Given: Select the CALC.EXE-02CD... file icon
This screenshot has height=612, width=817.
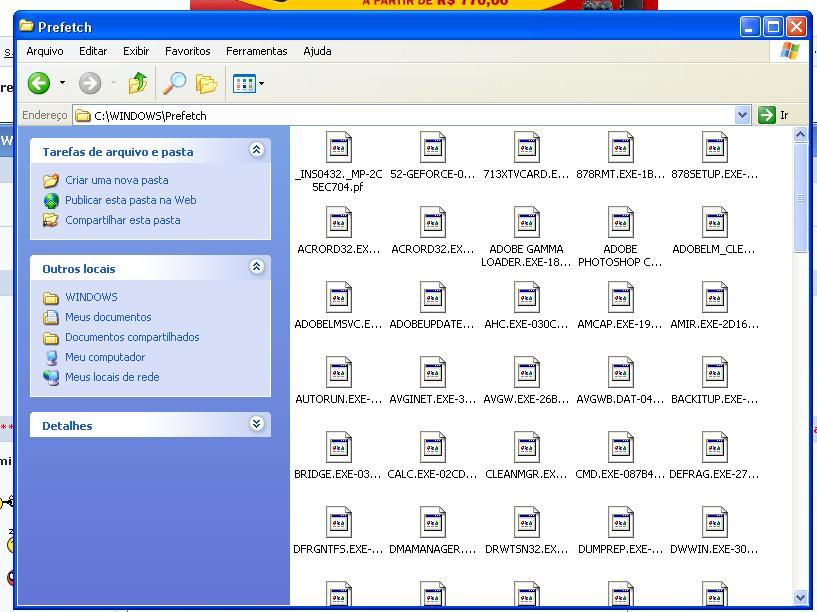Looking at the screenshot, I should pyautogui.click(x=433, y=447).
